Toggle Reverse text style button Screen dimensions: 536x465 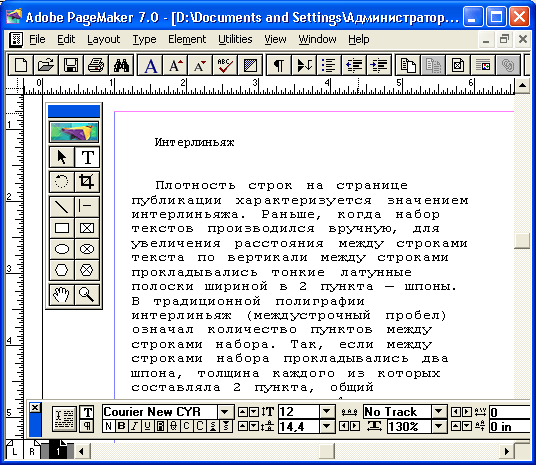click(160, 426)
